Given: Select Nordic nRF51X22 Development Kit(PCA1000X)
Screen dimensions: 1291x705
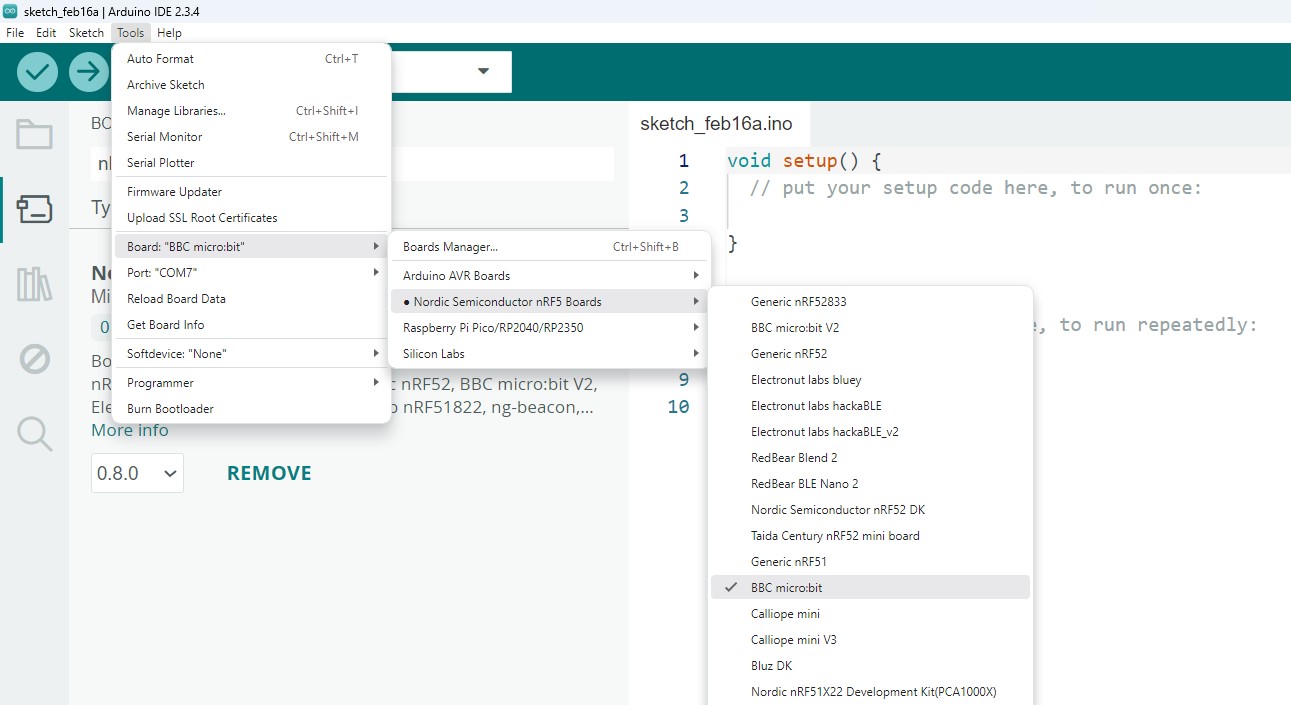Looking at the screenshot, I should click(870, 691).
